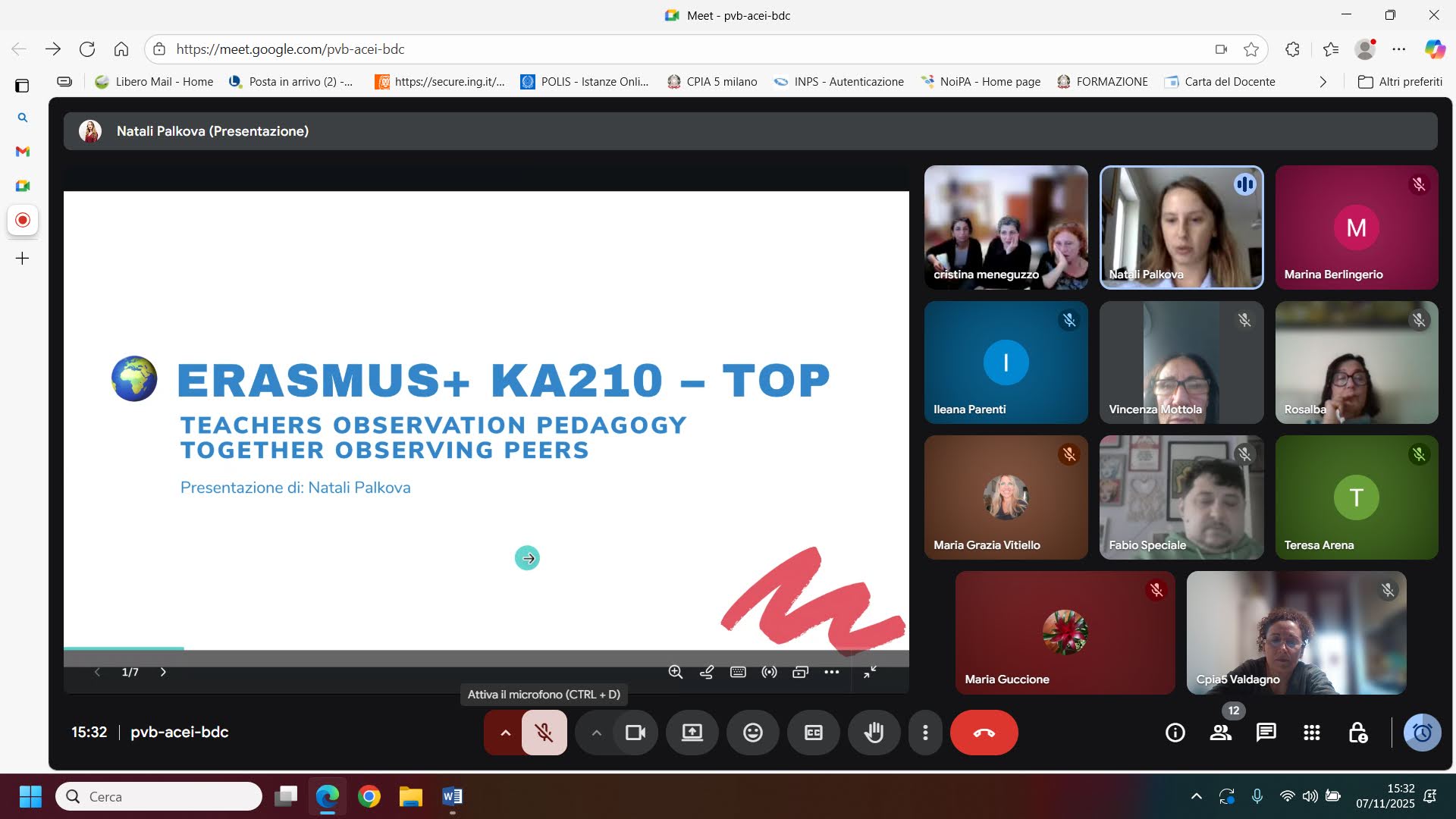Expand video settings arrow beside camera

click(596, 733)
